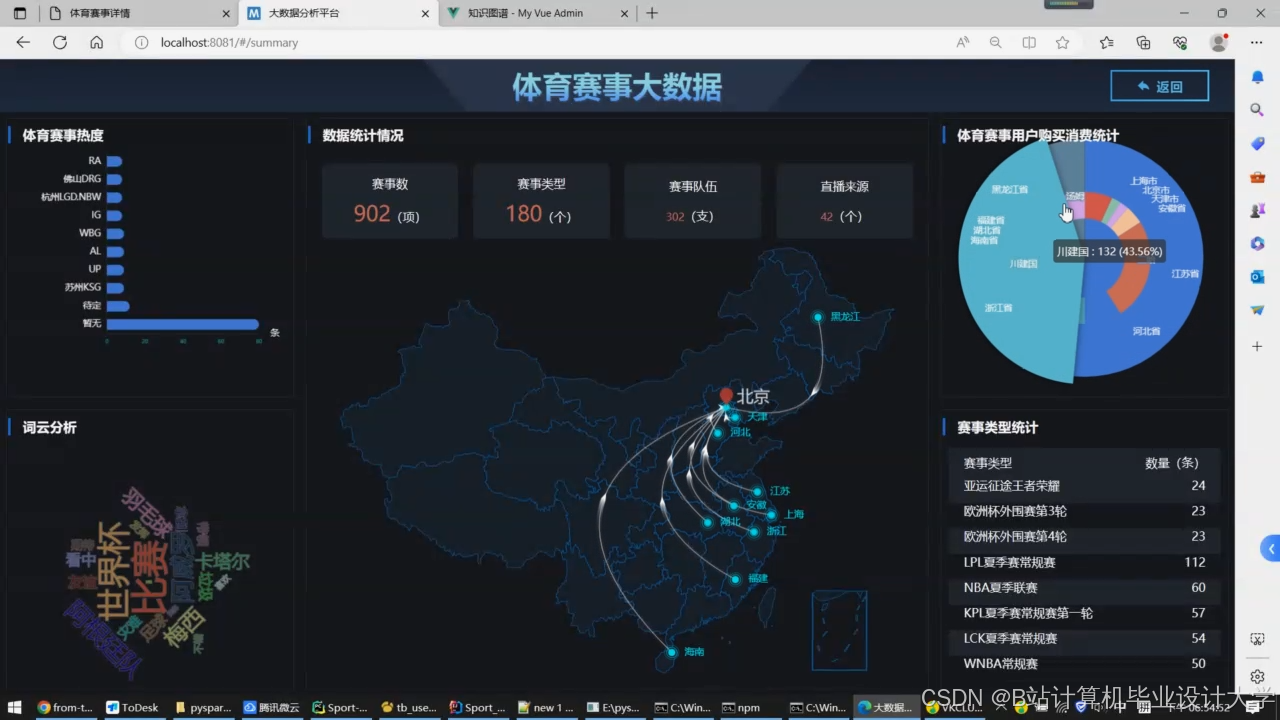Open the sidebar paper plane icon
This screenshot has height=720, width=1280.
1258,311
